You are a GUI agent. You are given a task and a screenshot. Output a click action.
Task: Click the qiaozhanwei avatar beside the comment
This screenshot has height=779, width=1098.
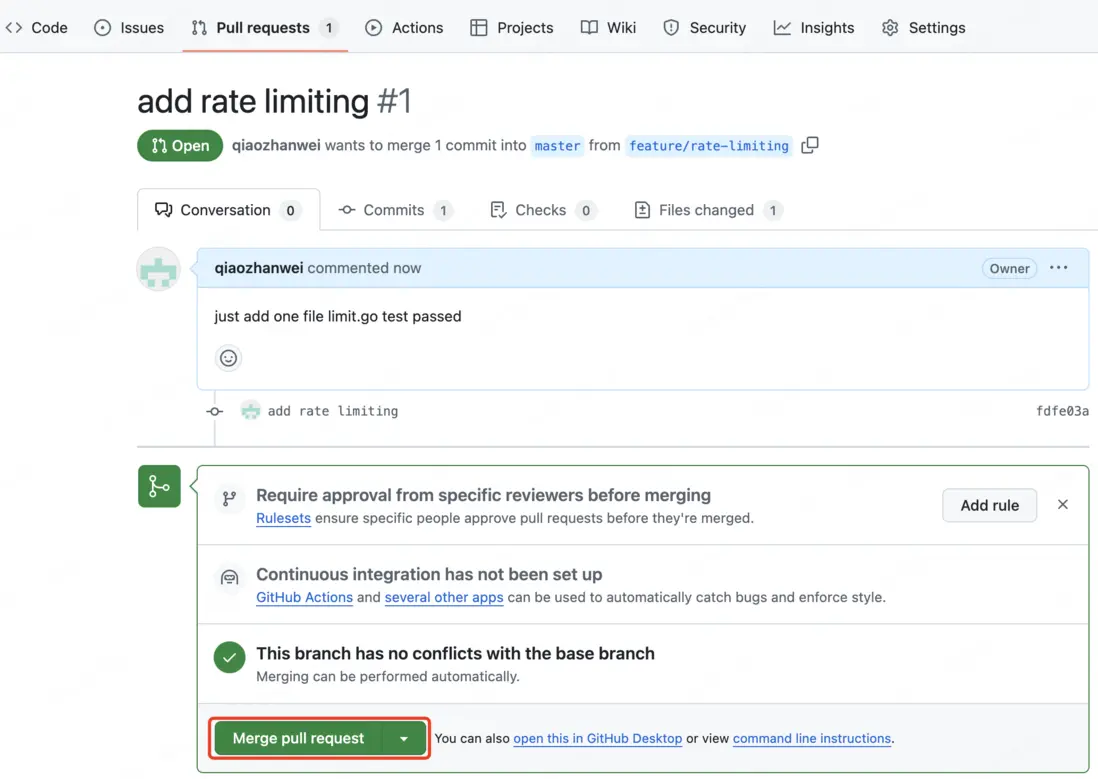coord(158,269)
